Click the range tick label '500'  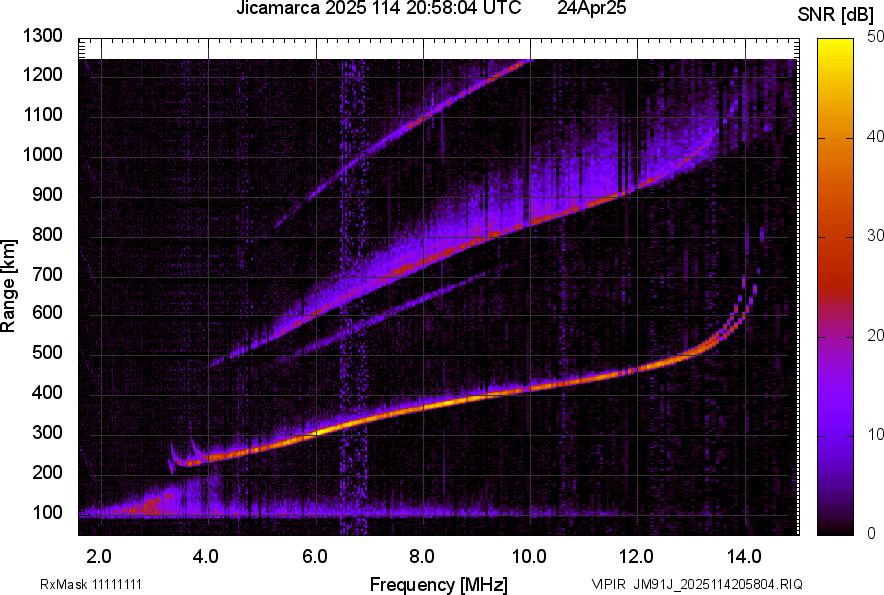(x=47, y=352)
